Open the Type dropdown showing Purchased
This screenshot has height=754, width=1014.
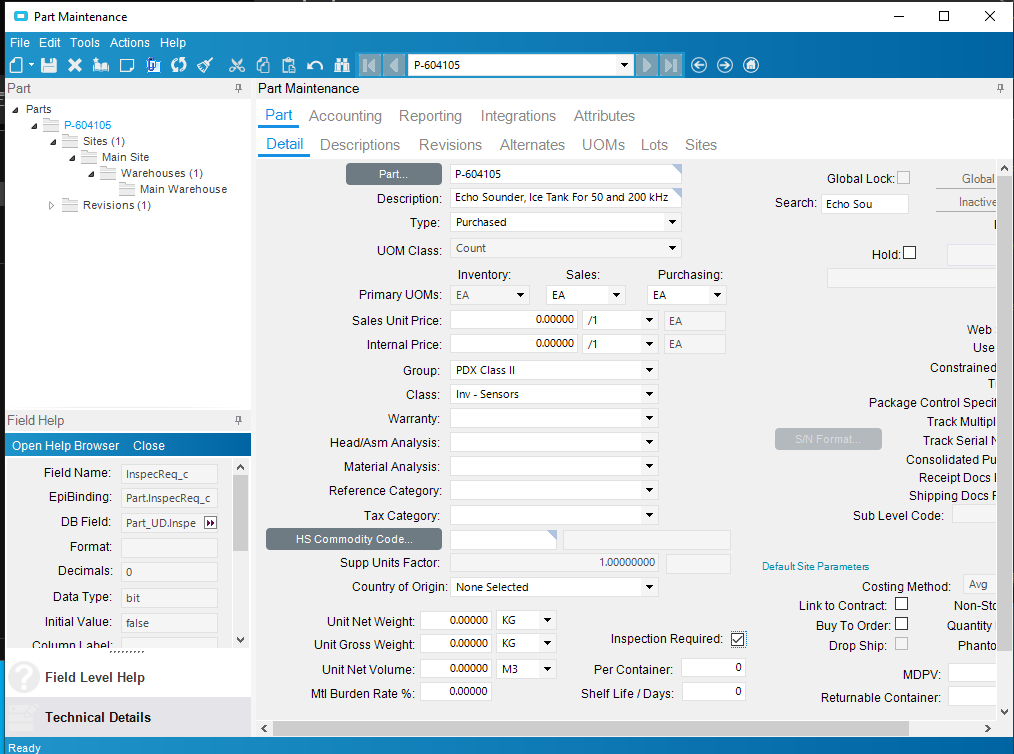point(673,222)
